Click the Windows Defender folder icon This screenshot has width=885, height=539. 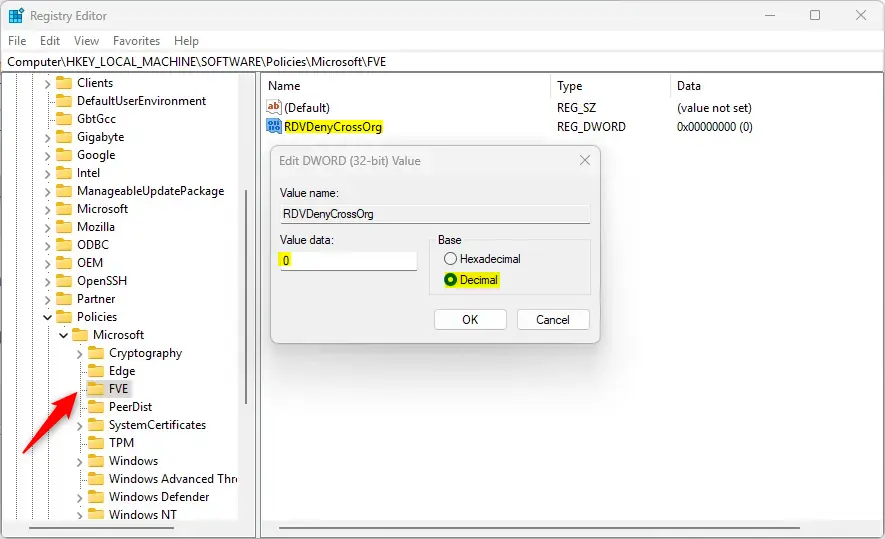click(x=96, y=497)
